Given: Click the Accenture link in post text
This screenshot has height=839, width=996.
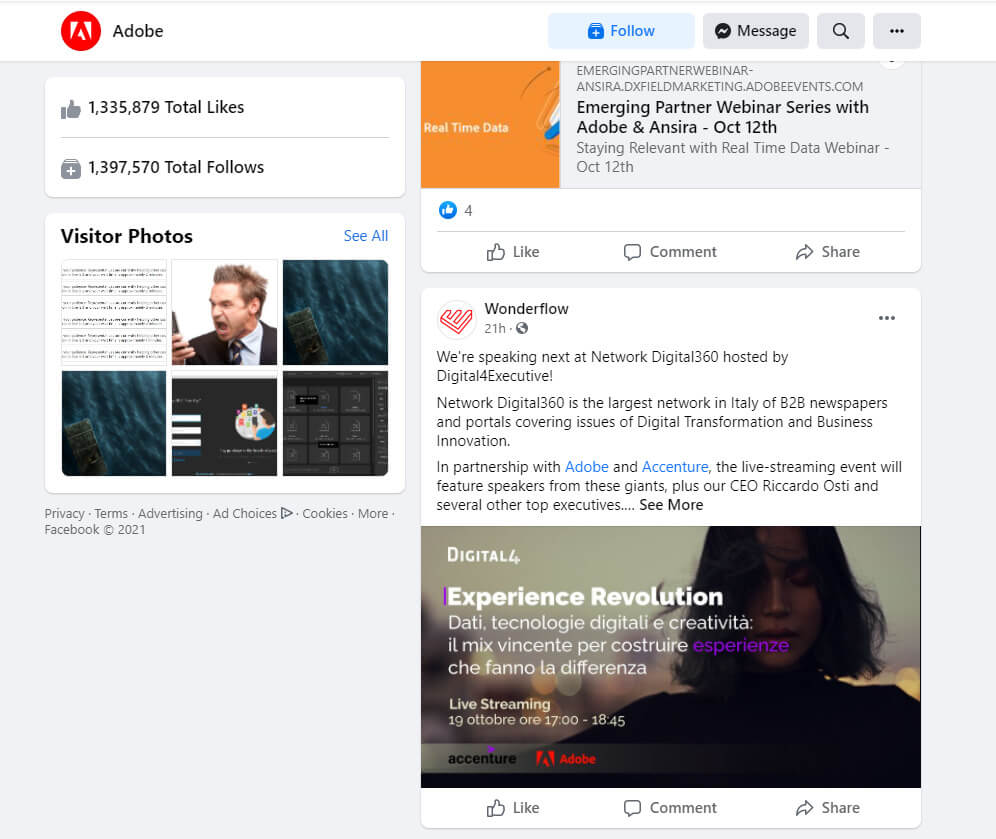Looking at the screenshot, I should click(x=675, y=467).
